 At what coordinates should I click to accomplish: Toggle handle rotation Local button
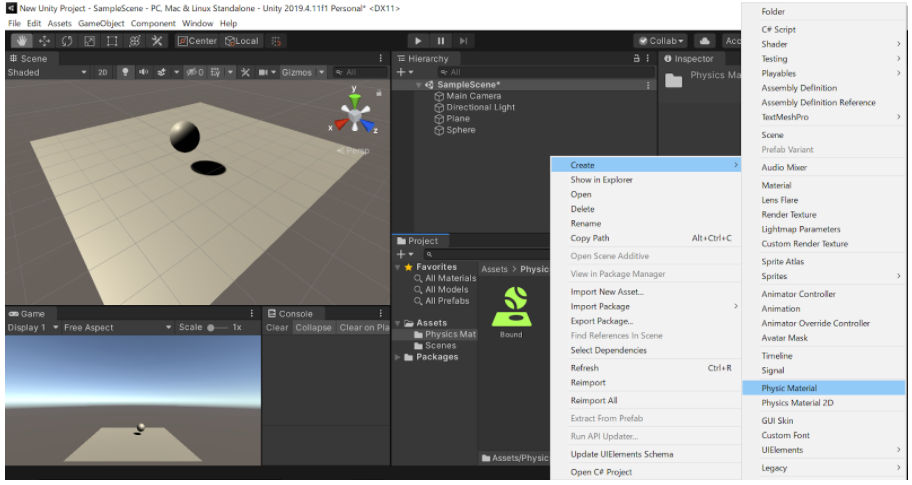click(242, 41)
